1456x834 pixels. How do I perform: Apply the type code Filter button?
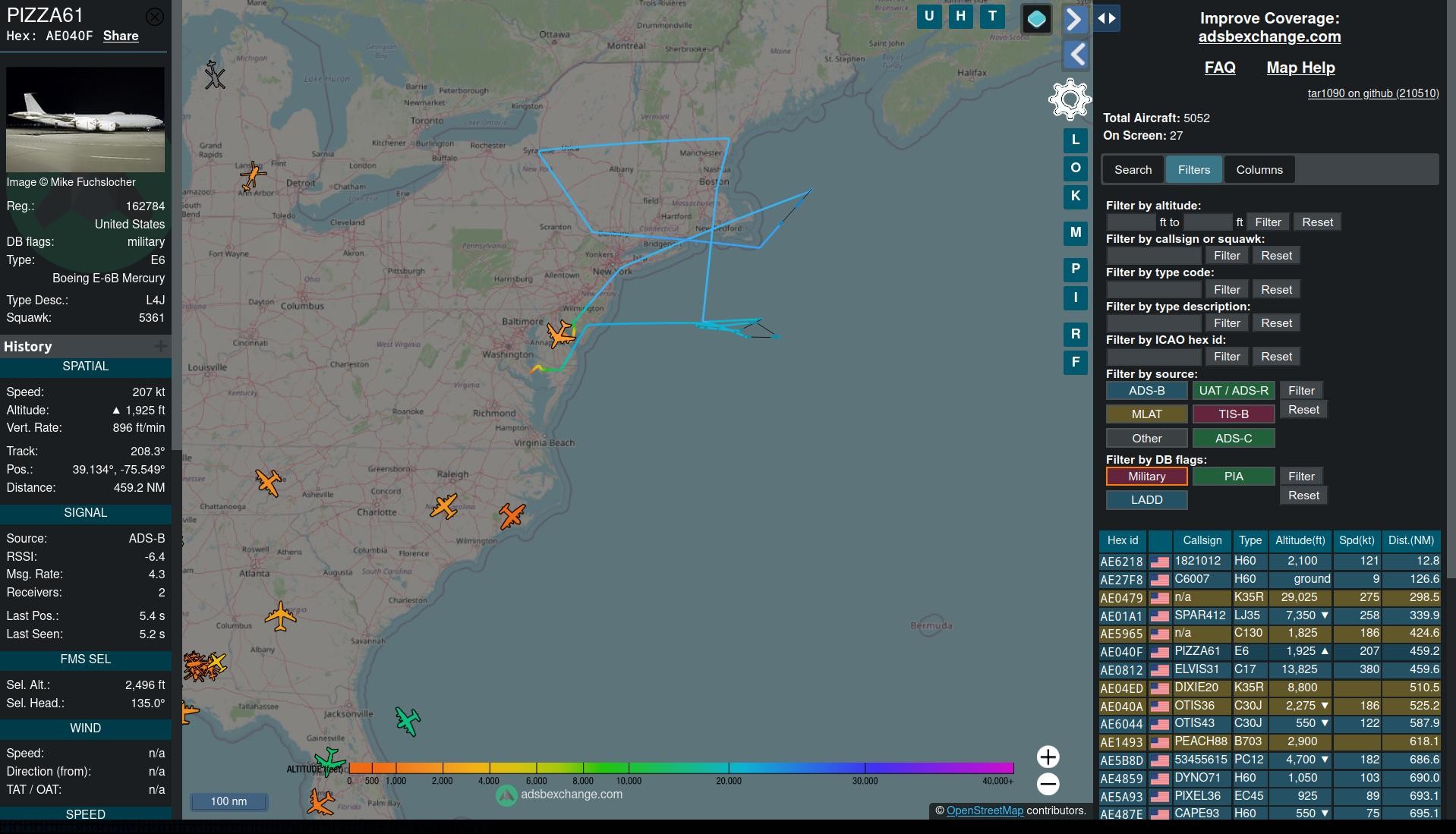pos(1227,290)
